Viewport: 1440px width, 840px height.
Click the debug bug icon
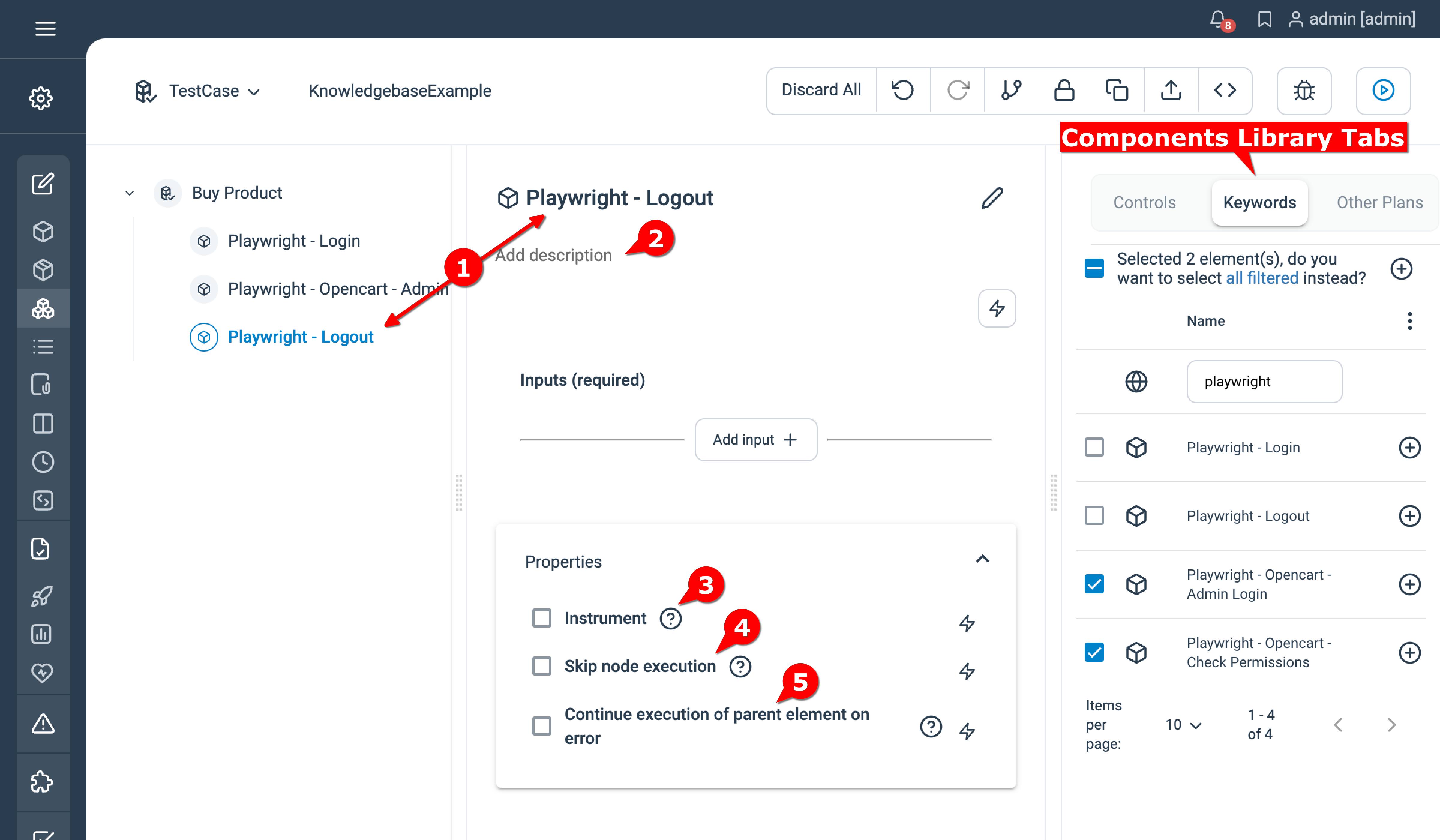coord(1304,90)
